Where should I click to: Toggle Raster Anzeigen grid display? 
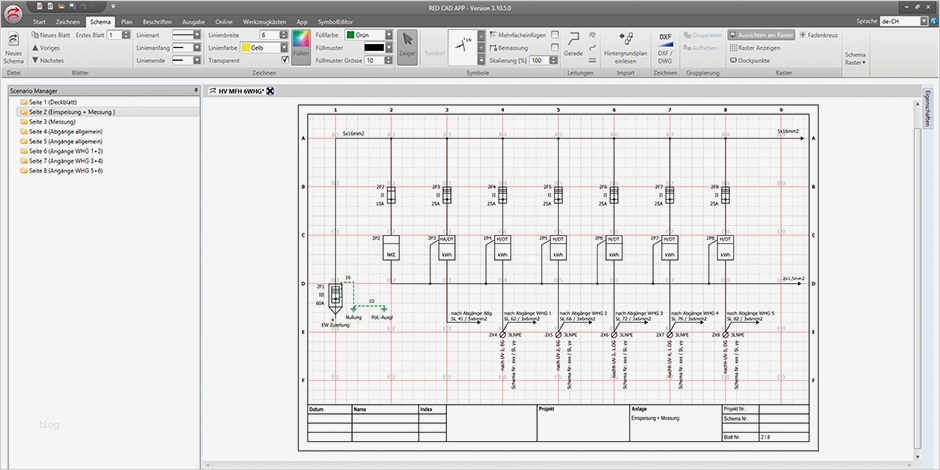755,47
